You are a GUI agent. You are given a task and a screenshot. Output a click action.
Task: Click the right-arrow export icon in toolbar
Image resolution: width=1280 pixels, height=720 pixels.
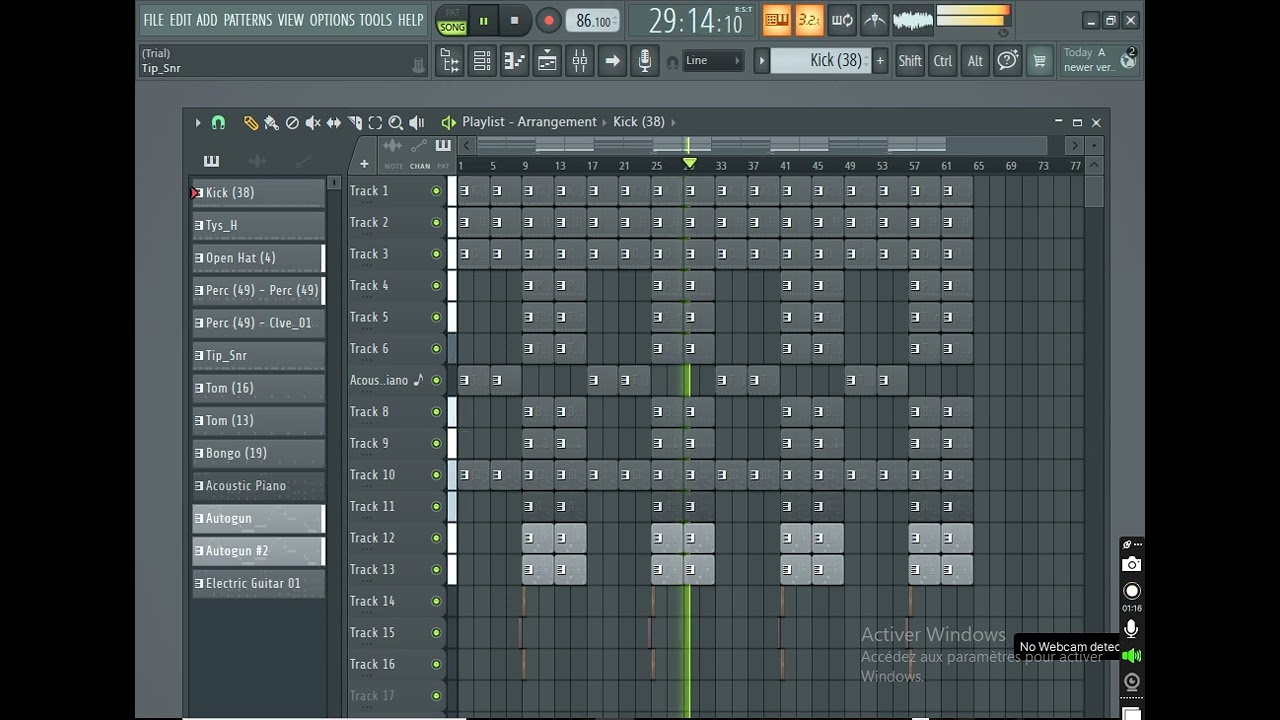[613, 61]
